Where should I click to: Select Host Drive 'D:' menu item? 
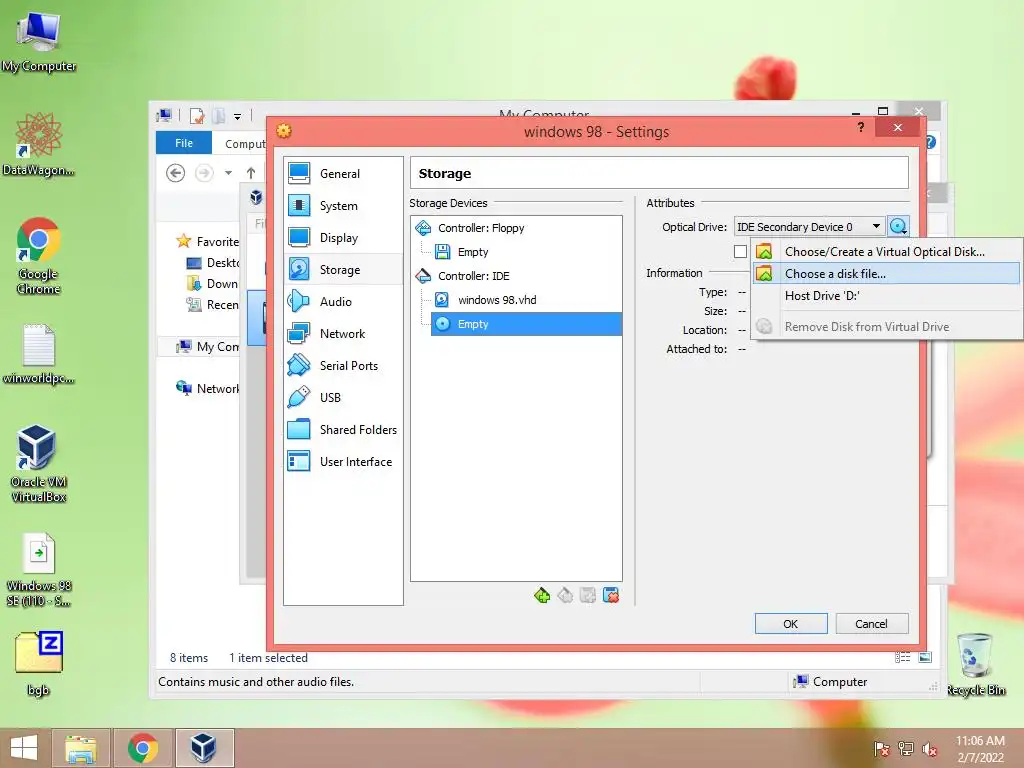coord(886,296)
